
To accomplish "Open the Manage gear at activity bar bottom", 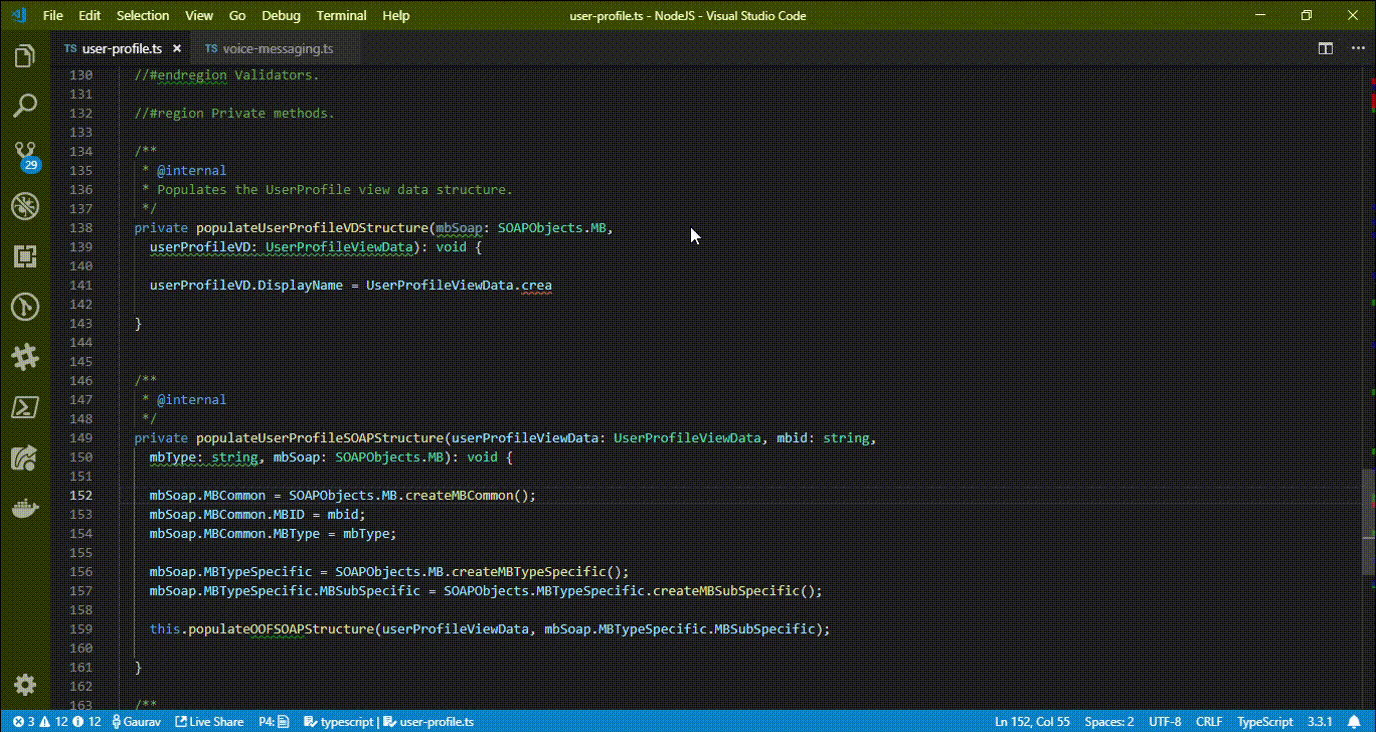I will 25,684.
